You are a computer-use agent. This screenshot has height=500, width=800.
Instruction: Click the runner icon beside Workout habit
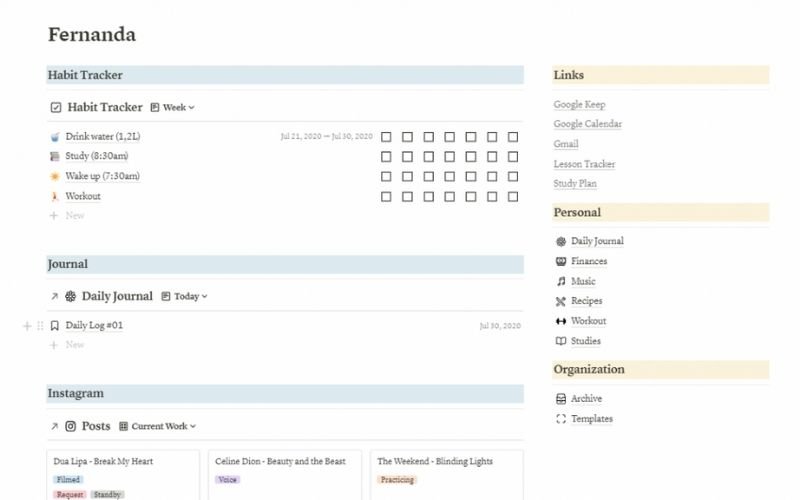[x=55, y=196]
